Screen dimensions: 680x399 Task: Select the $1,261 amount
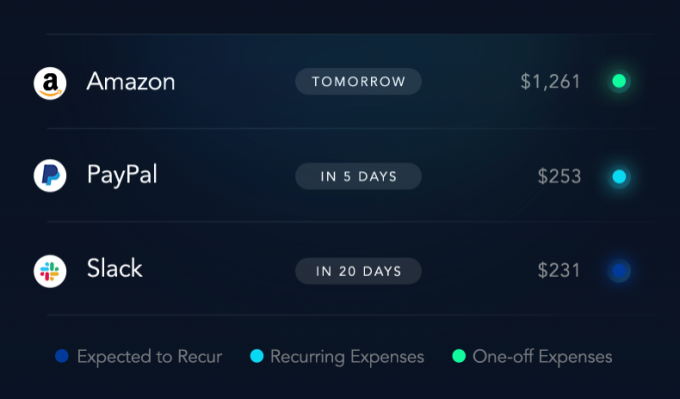tap(550, 82)
